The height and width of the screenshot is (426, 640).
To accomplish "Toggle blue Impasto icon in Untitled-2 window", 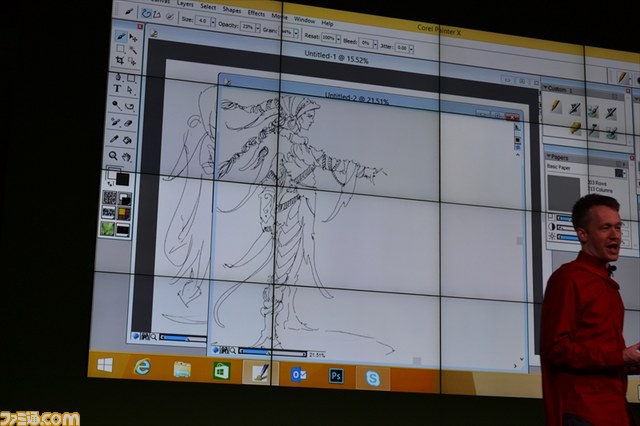I will pyautogui.click(x=518, y=147).
